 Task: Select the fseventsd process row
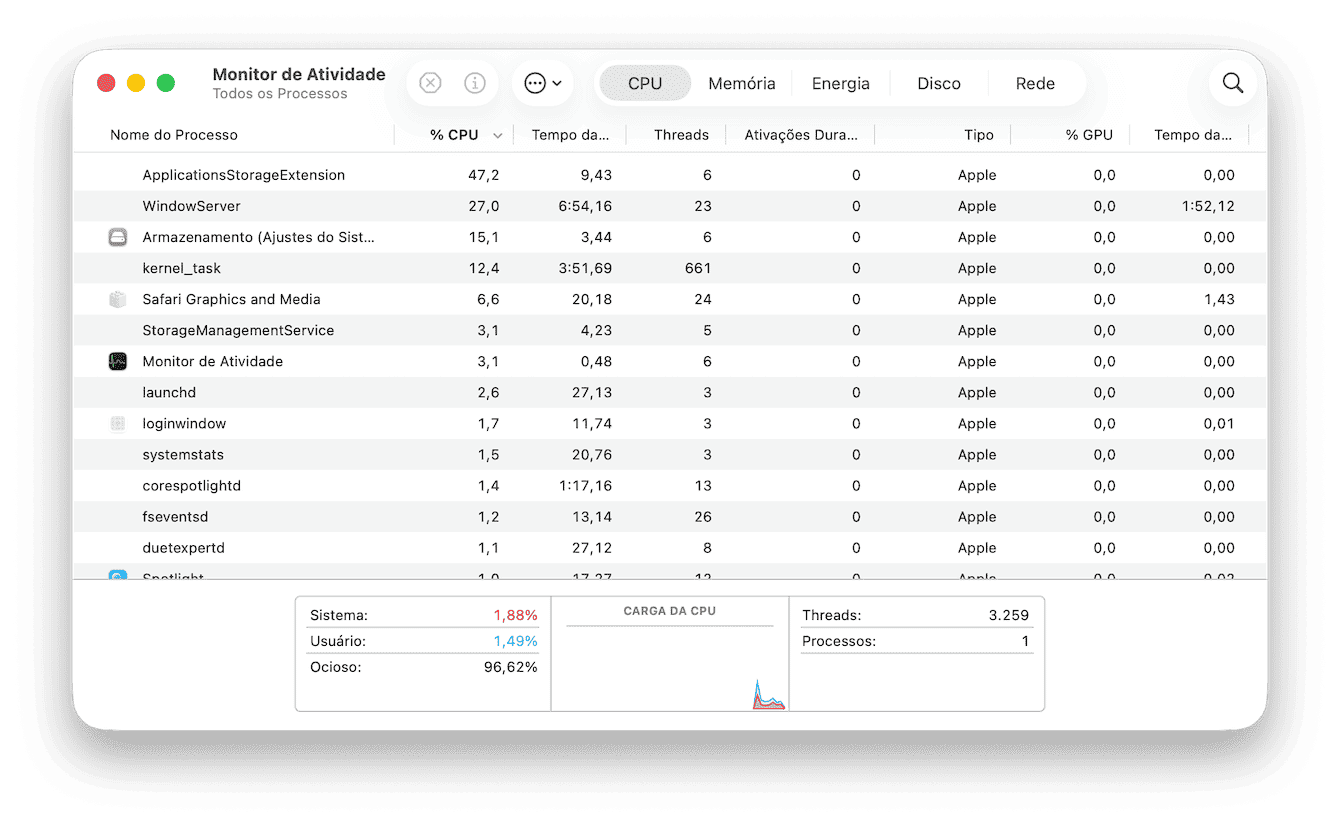coord(670,516)
